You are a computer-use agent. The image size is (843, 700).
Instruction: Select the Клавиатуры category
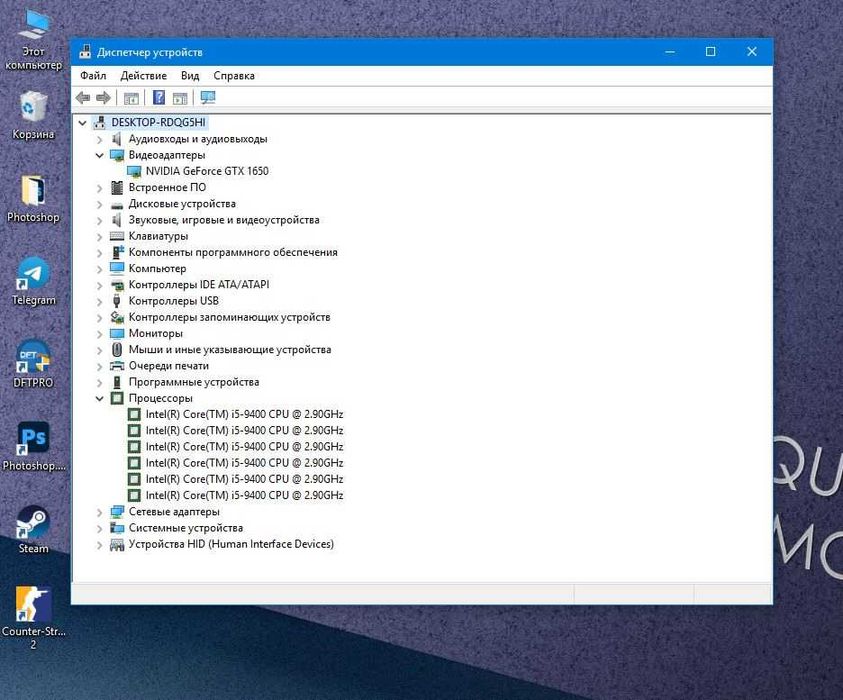pos(158,236)
